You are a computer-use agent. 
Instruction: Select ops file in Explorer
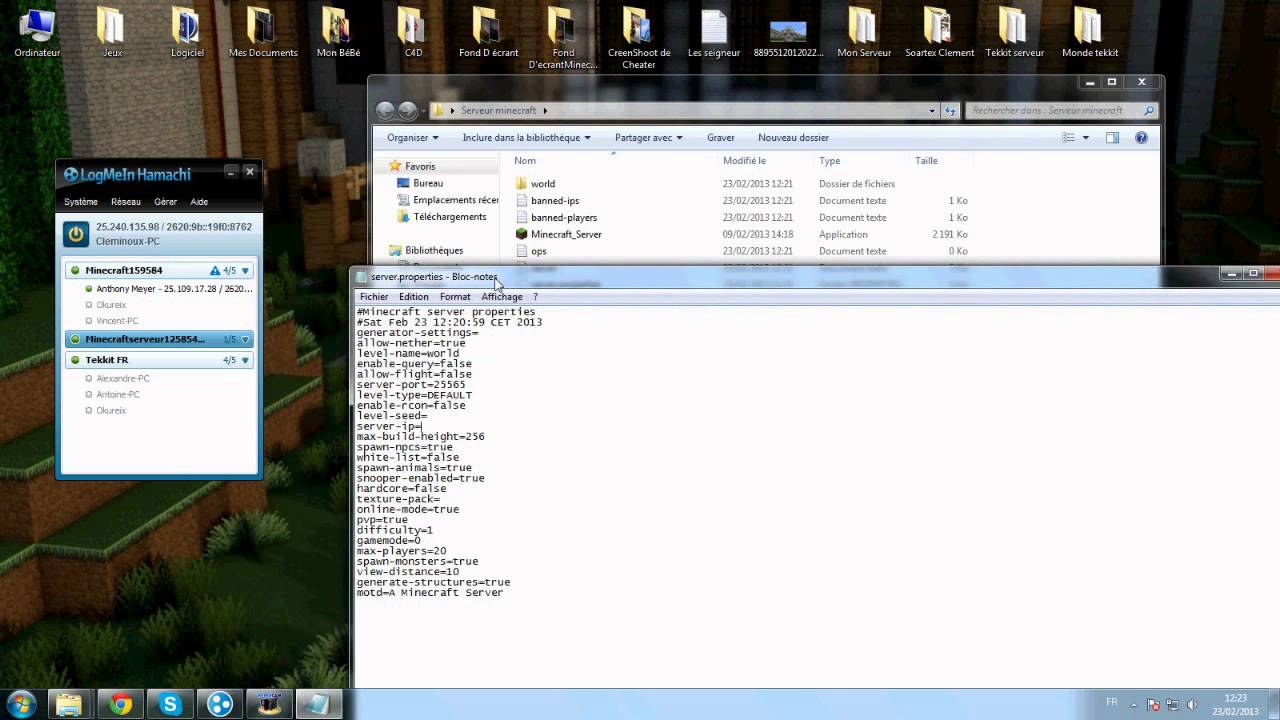539,252
